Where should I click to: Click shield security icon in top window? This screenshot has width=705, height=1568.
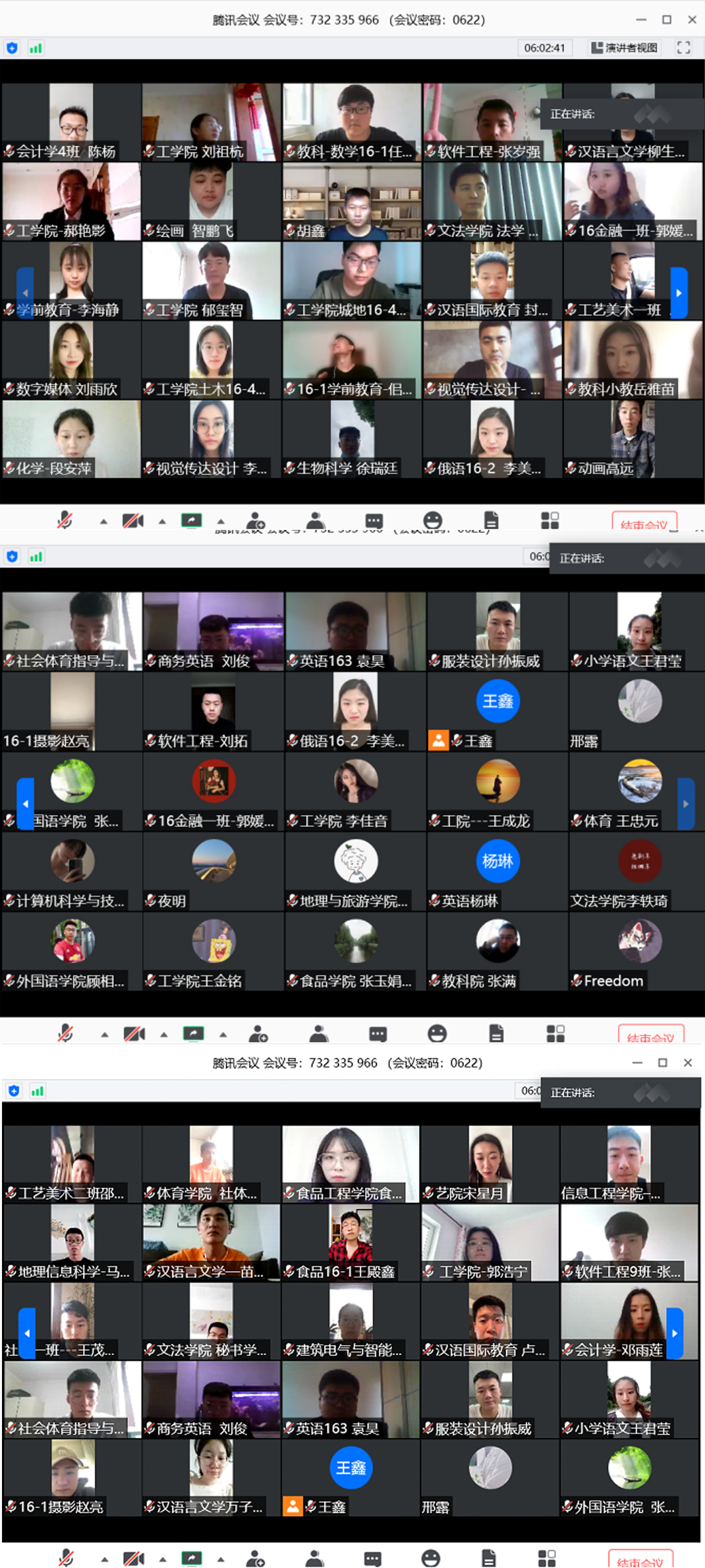tap(12, 47)
